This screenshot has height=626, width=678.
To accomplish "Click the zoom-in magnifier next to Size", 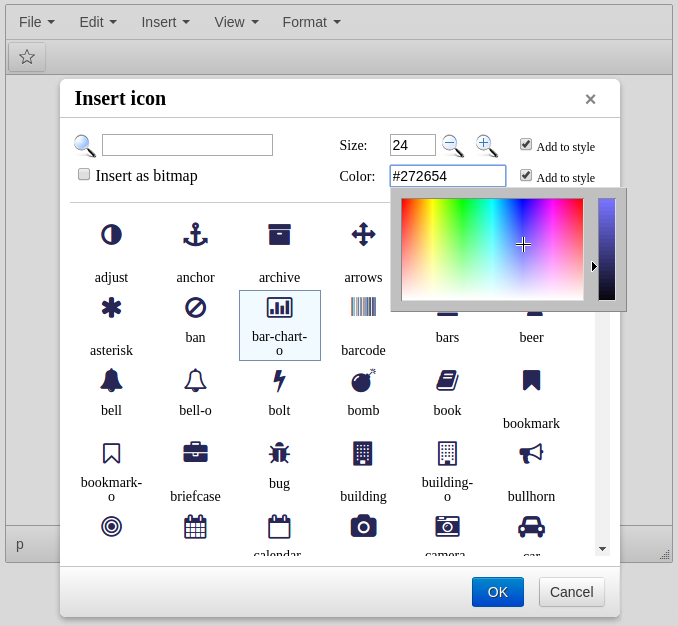I will [x=486, y=145].
